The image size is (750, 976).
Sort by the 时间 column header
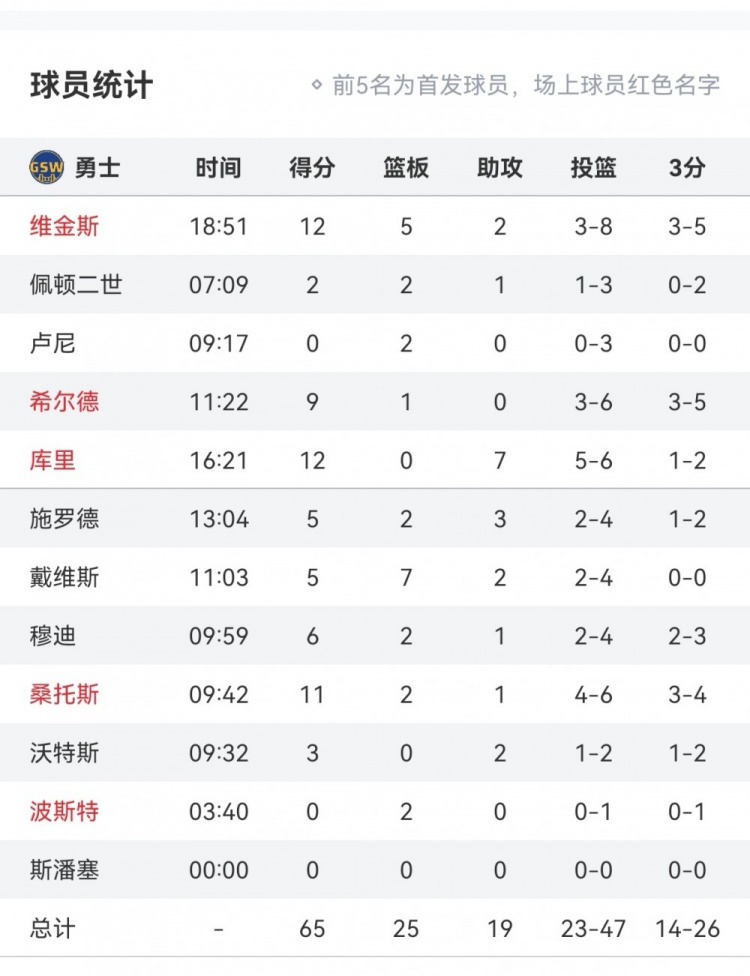pos(218,168)
